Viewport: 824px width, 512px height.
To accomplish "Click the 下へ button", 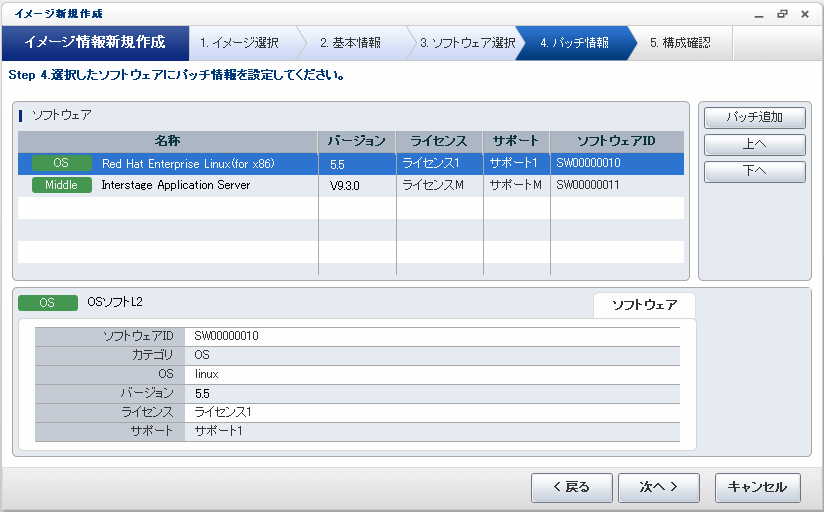I will tap(755, 171).
